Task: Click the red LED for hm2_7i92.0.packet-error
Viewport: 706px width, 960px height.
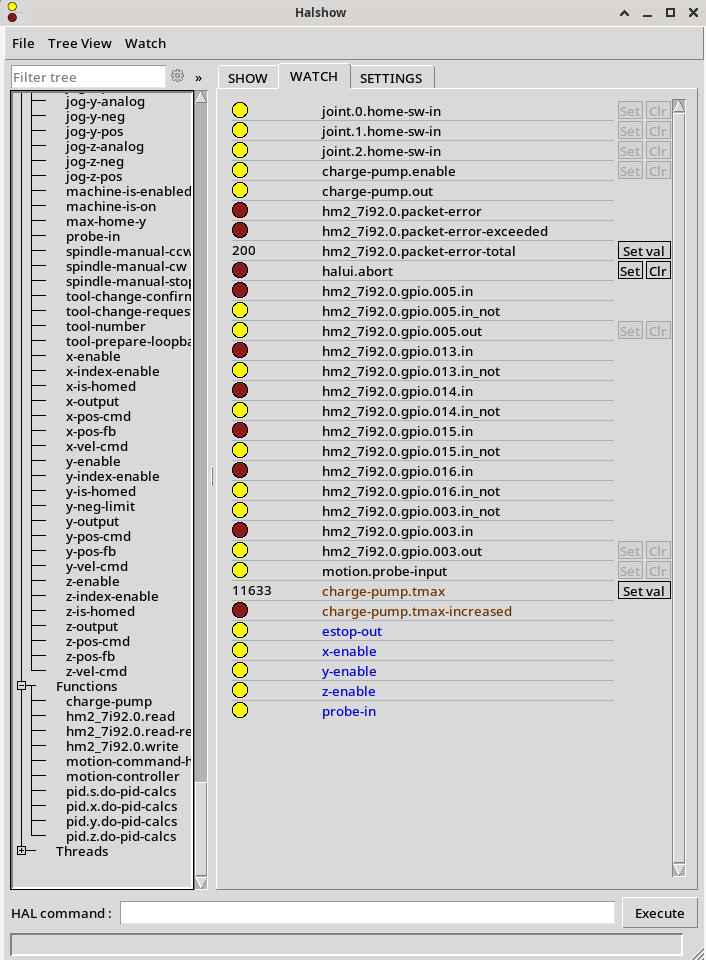Action: tap(240, 211)
